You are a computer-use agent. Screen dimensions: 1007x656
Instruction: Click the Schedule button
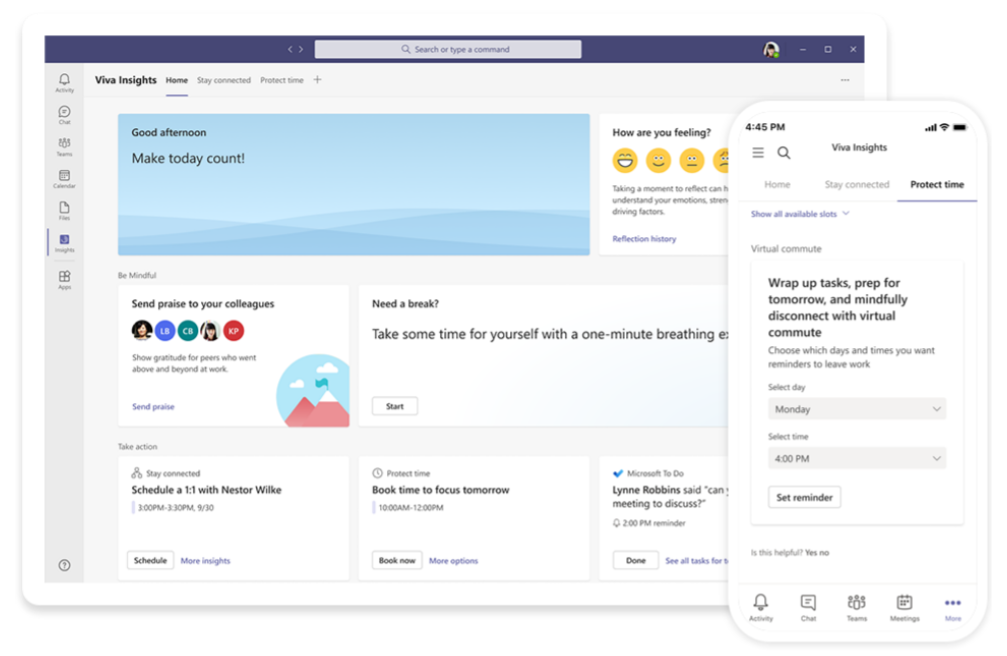[150, 560]
